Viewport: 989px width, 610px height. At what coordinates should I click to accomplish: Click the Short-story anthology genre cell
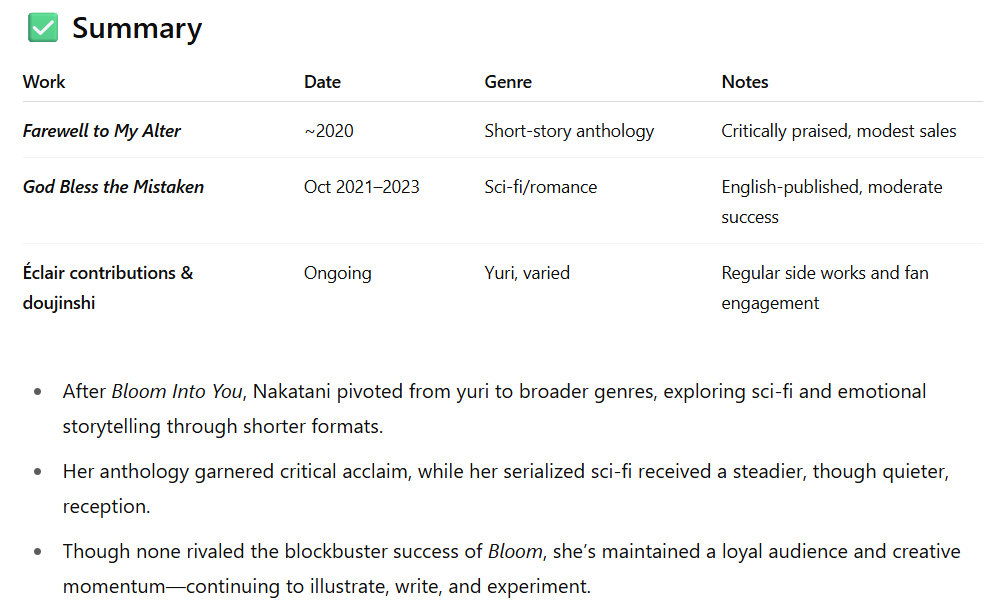[569, 131]
